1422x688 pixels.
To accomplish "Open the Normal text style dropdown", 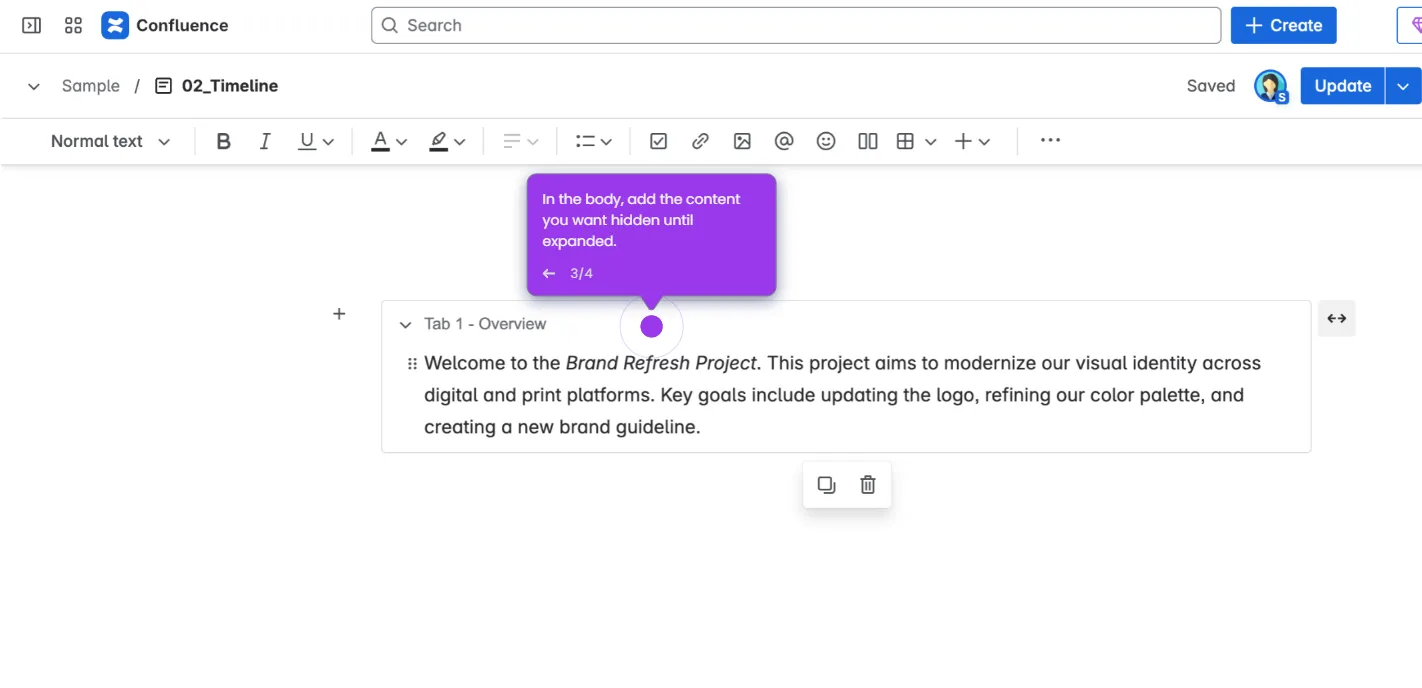I will tap(110, 141).
